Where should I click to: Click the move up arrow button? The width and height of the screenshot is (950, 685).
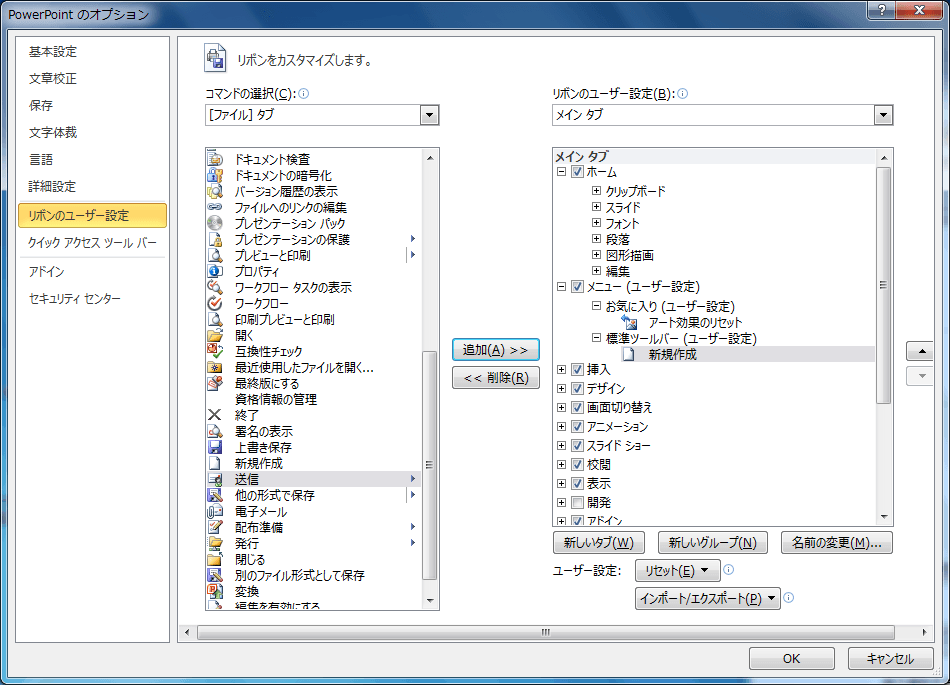tap(922, 351)
